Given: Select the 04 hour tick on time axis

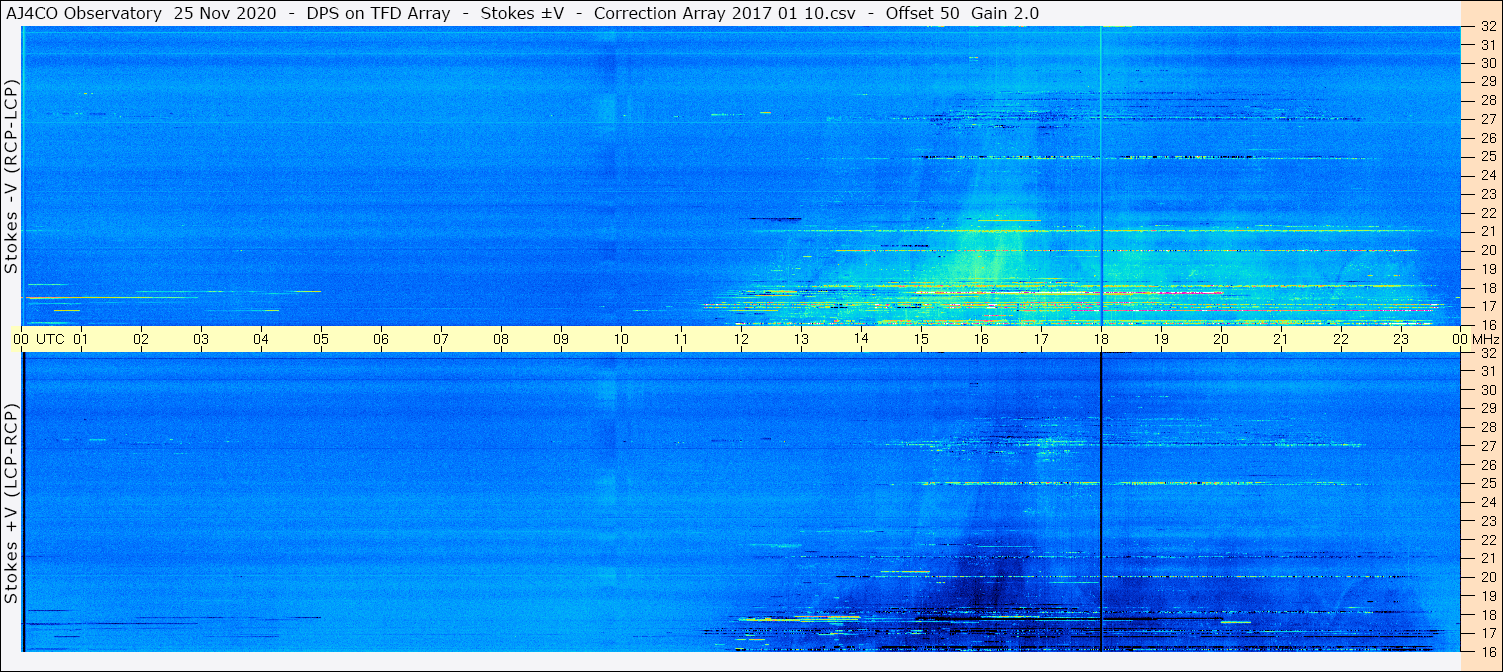Looking at the screenshot, I should pos(261,339).
